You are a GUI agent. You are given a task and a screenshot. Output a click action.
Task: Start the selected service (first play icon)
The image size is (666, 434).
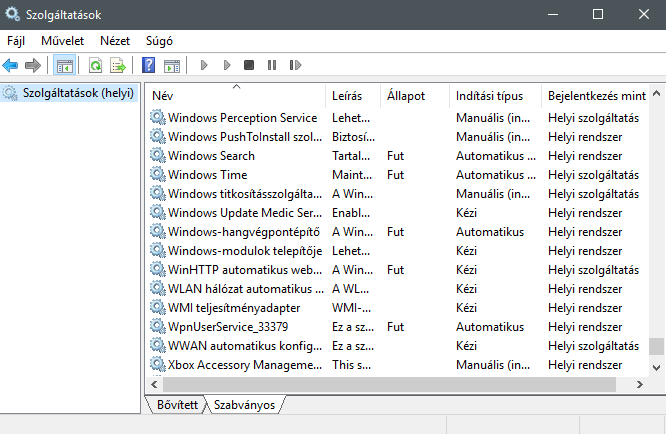click(x=204, y=65)
